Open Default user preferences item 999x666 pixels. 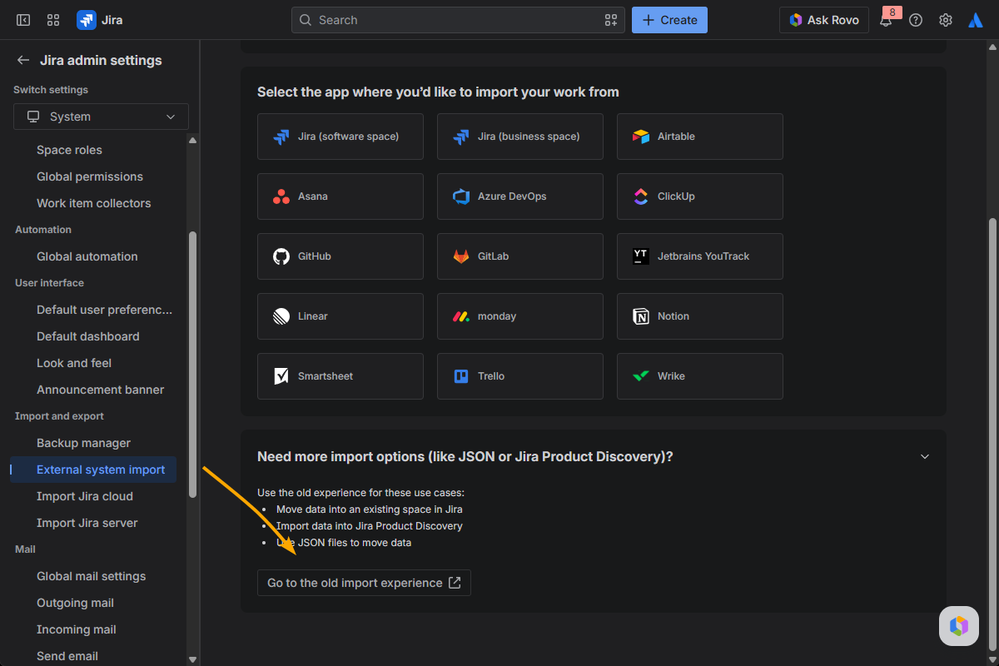pos(104,310)
